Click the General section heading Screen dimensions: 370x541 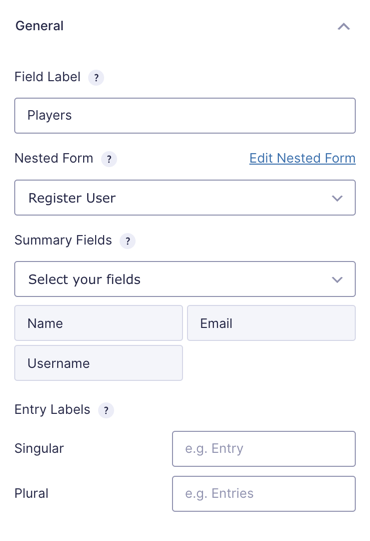click(x=39, y=26)
